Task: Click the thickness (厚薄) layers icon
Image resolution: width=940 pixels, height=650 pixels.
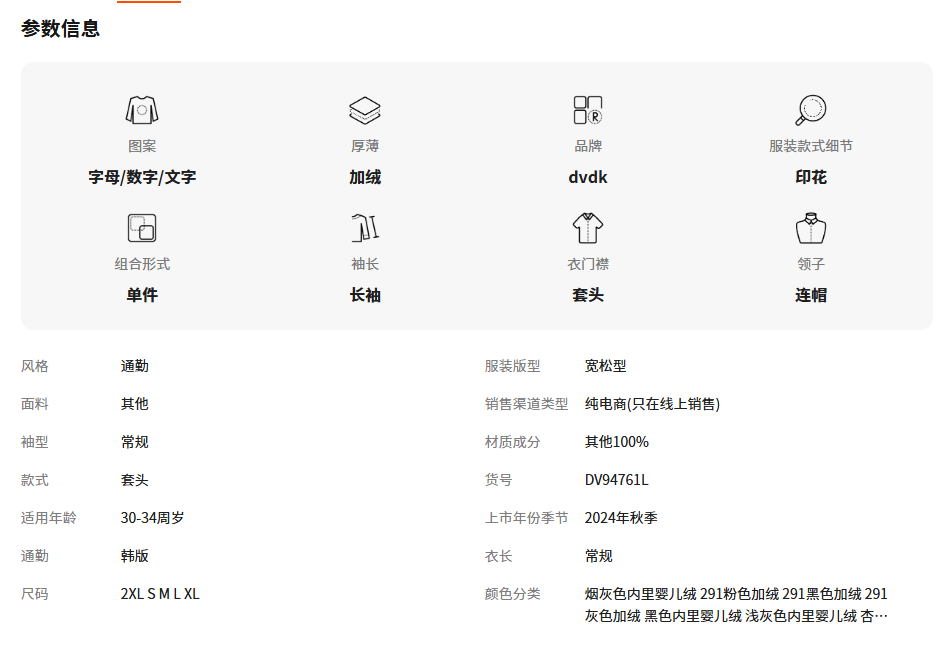Action: (365, 110)
